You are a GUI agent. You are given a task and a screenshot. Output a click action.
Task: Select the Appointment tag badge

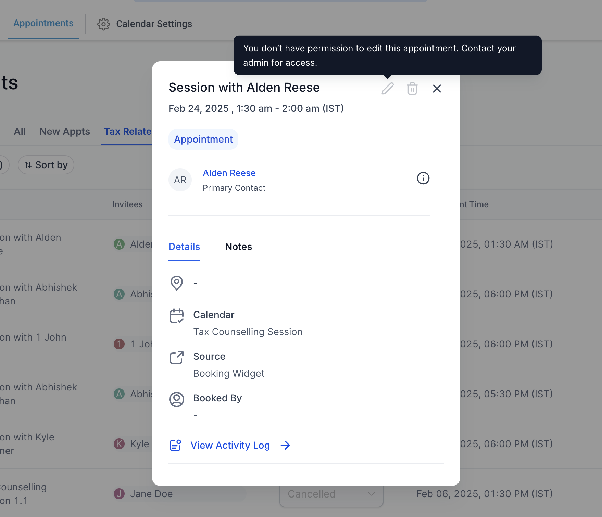point(203,139)
